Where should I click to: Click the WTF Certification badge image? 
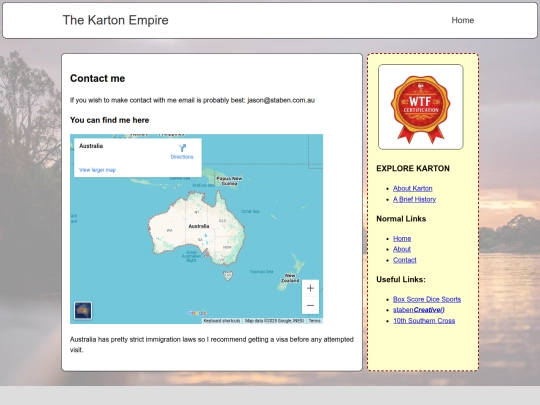point(420,107)
